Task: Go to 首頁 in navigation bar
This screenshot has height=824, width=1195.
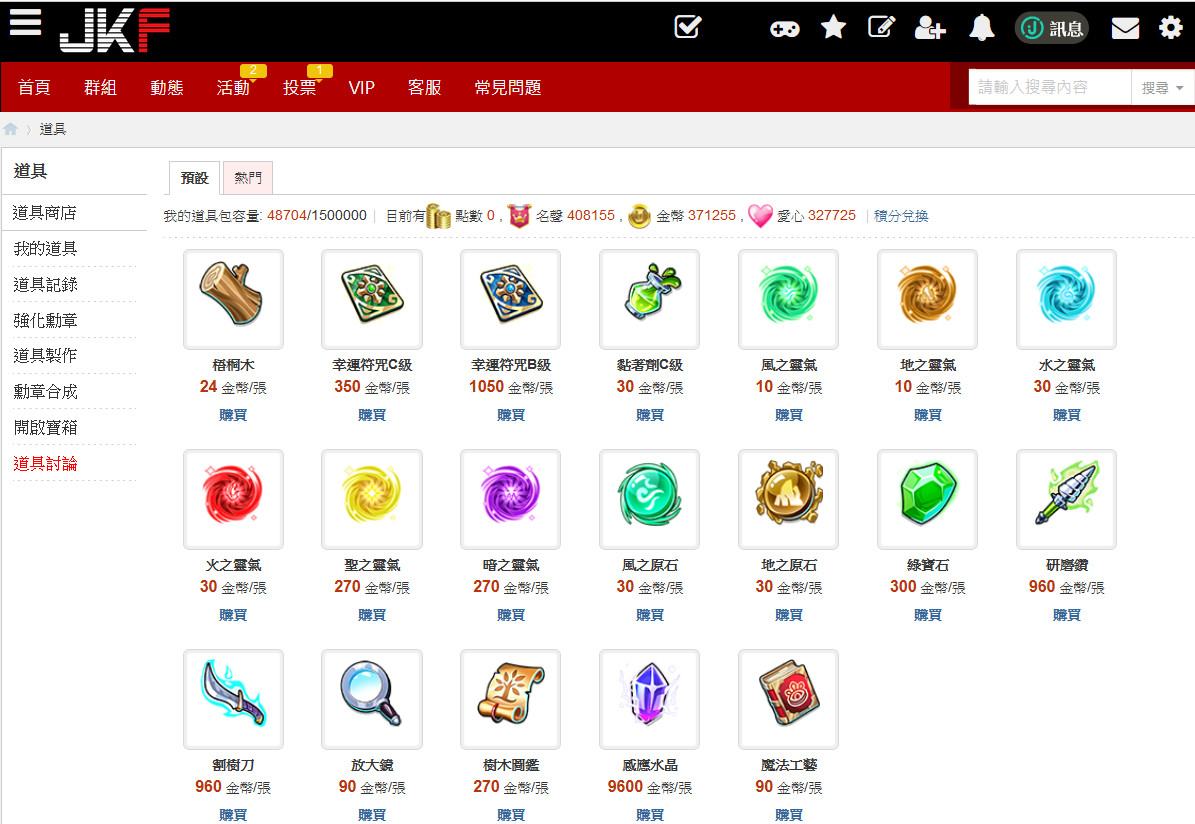Action: [x=34, y=88]
